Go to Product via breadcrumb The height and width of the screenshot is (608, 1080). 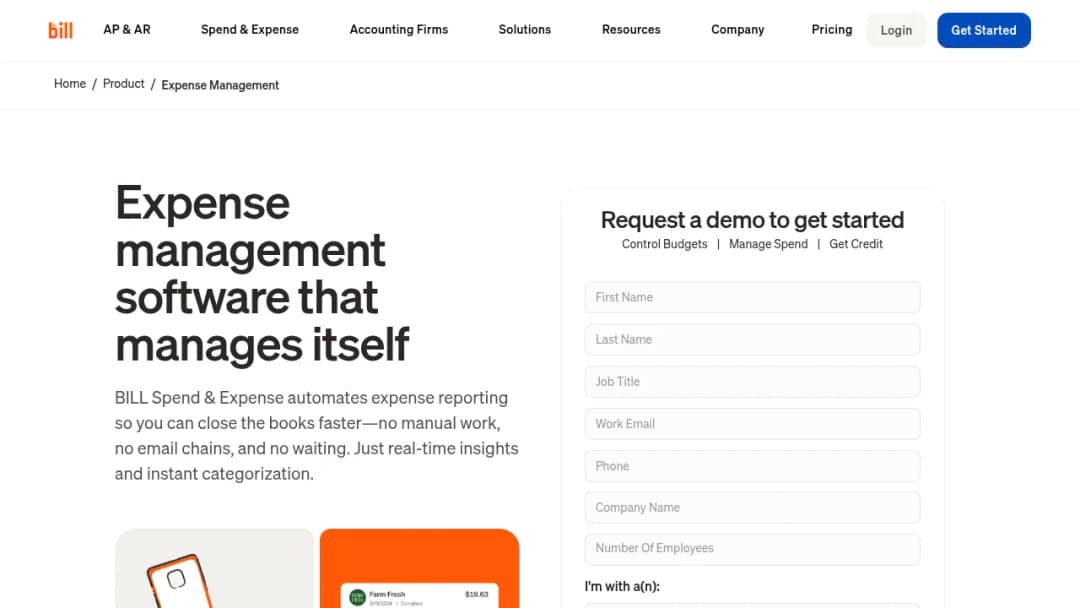click(x=123, y=83)
